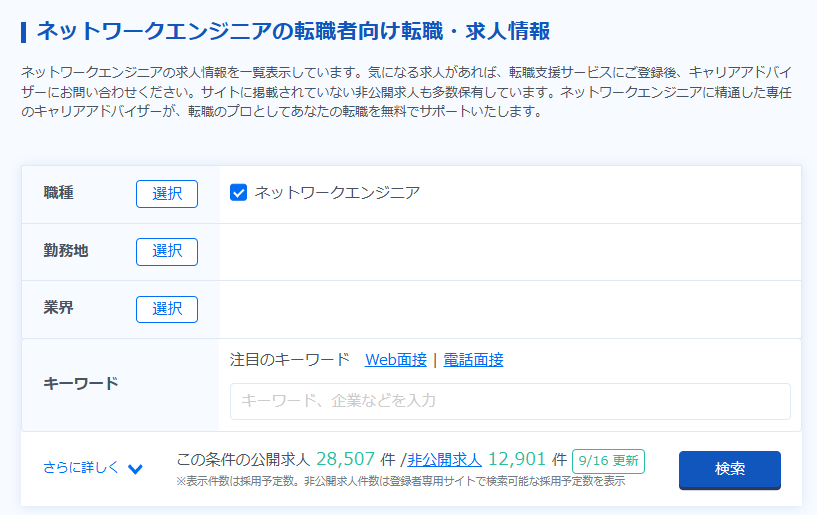Click the 9/16 更新 badge

coord(608,461)
